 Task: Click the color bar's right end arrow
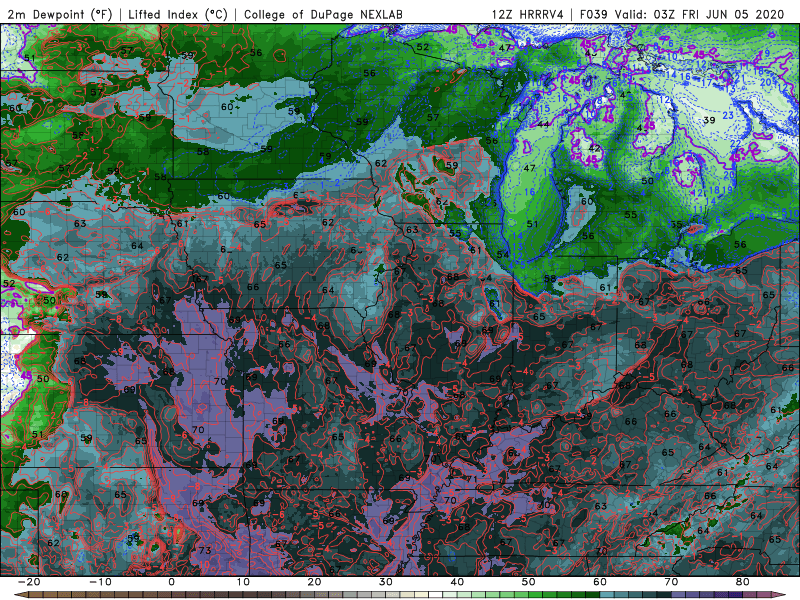(781, 595)
